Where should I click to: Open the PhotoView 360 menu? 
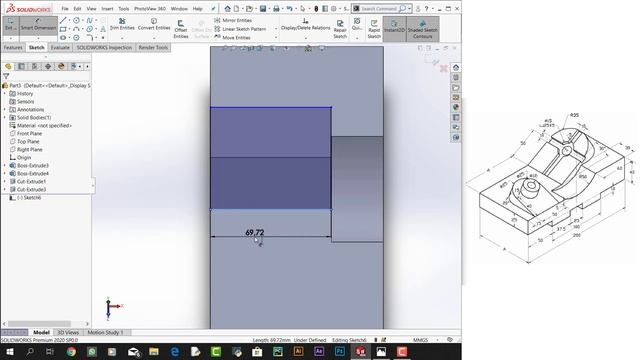pos(150,9)
